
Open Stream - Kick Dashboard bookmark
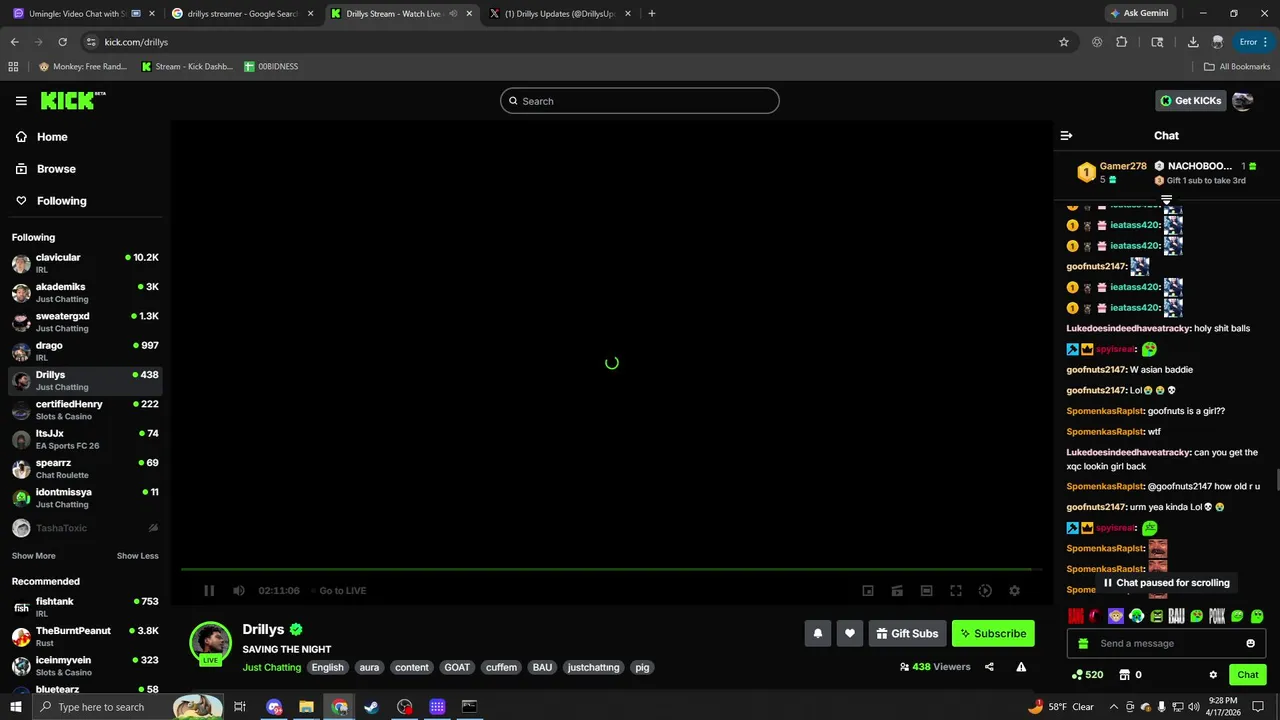(x=187, y=67)
